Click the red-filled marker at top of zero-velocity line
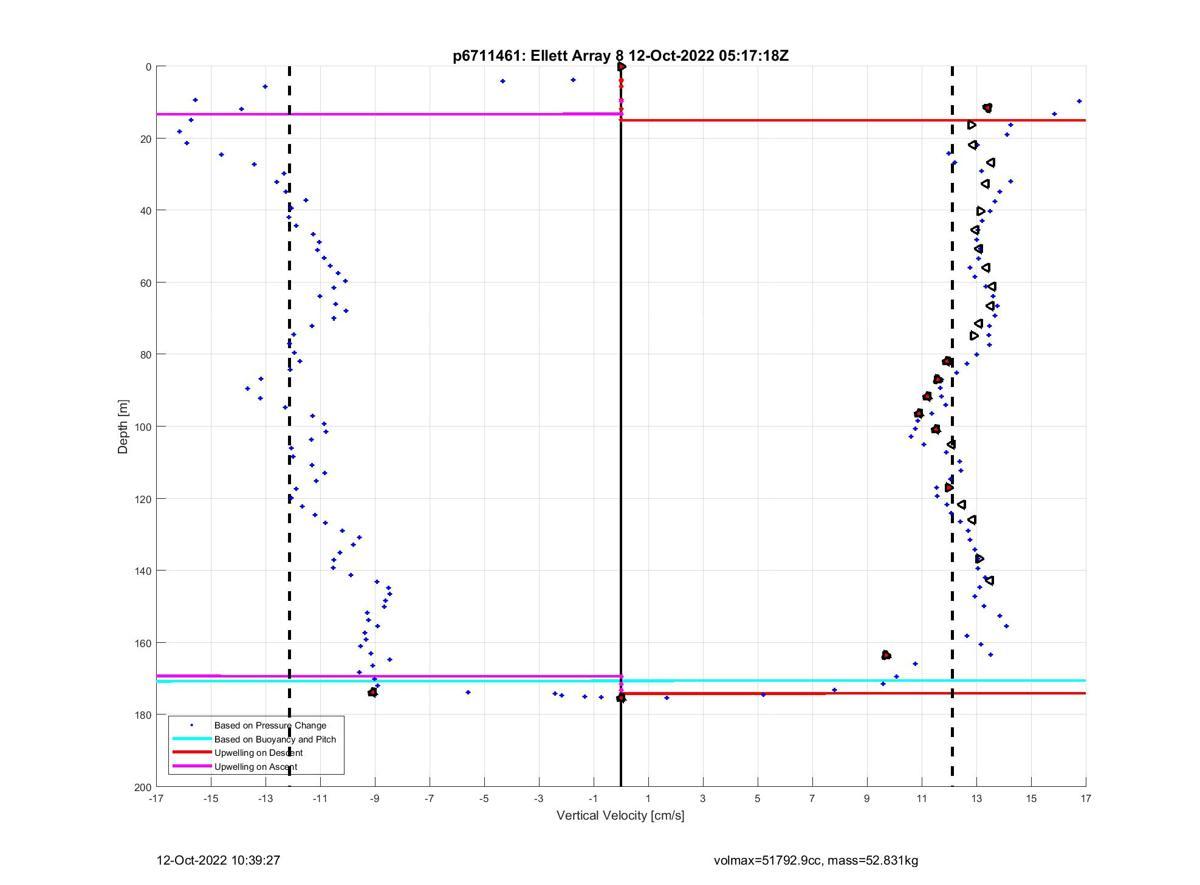 (621, 67)
